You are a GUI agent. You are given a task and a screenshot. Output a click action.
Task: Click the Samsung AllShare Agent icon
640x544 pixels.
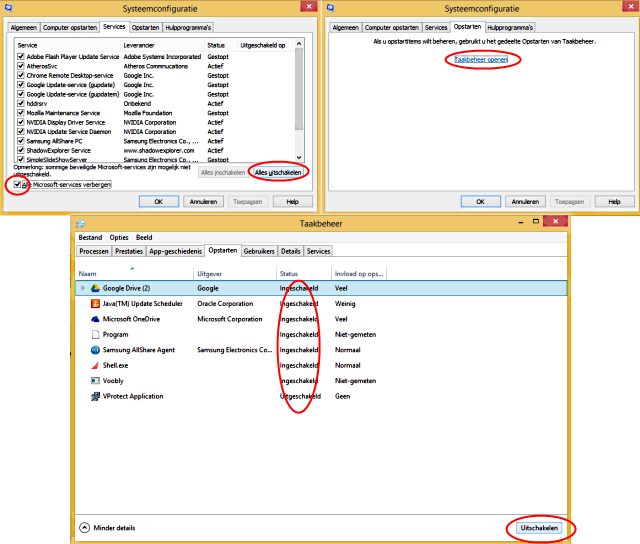pyautogui.click(x=95, y=350)
